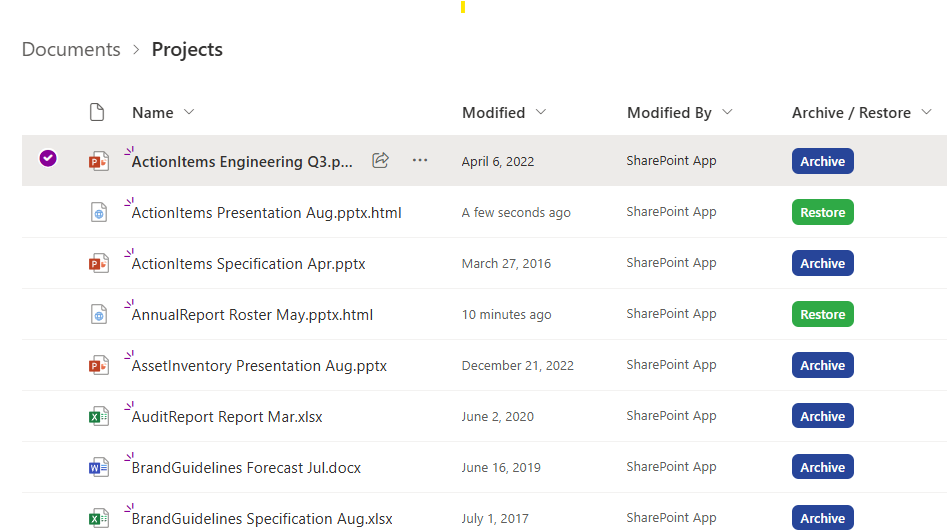The width and height of the screenshot is (947, 530).
Task: Click the file type column header icon
Action: point(97,112)
